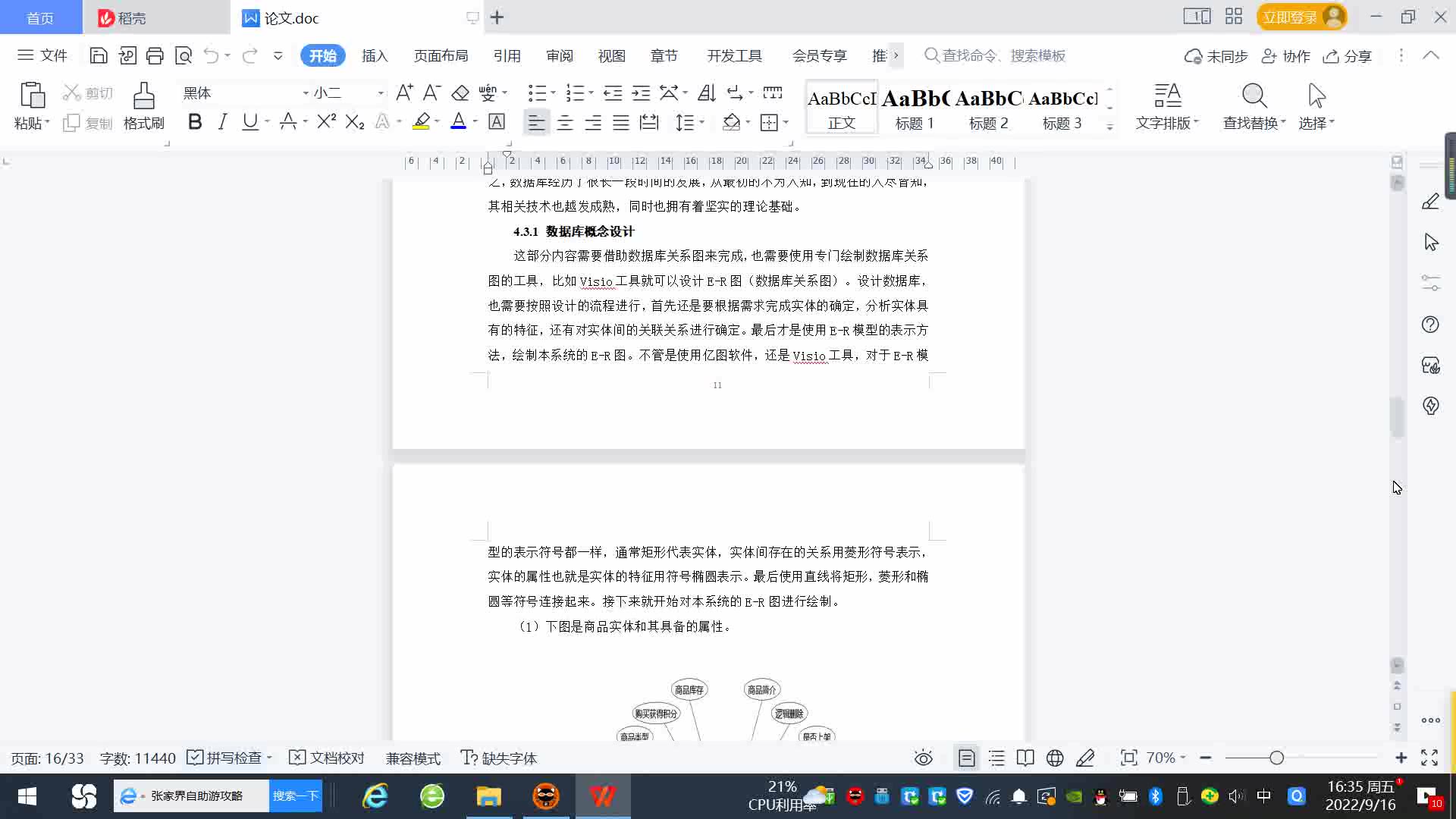Open the font size dropdown (小二)
This screenshot has width=1456, height=819.
coord(381,93)
